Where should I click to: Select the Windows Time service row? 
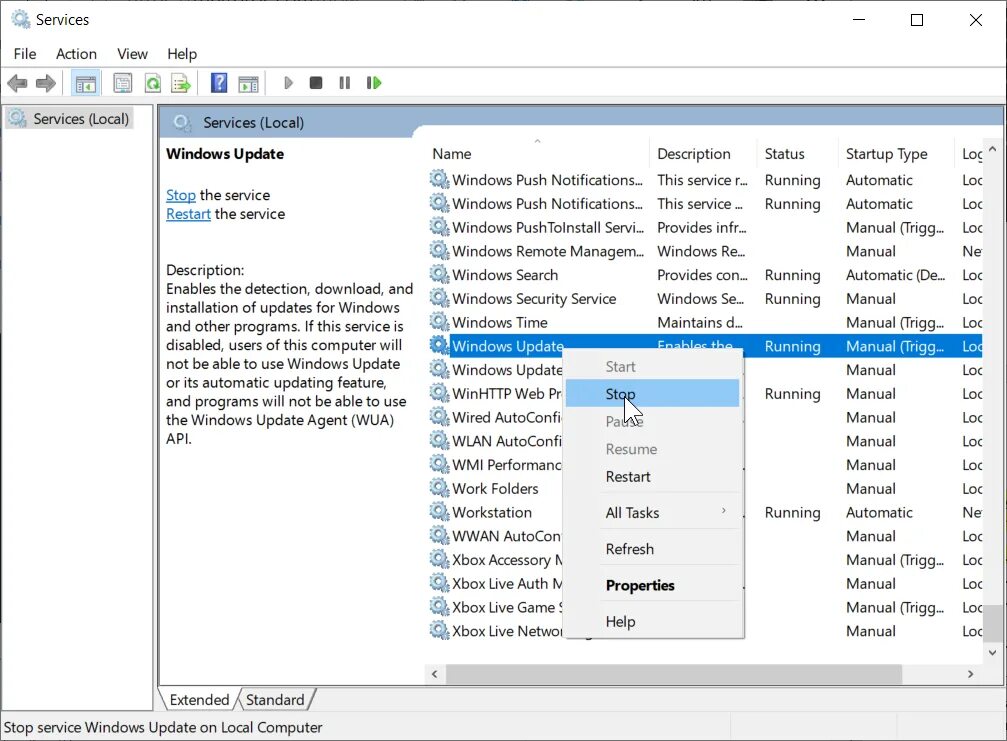(705, 322)
